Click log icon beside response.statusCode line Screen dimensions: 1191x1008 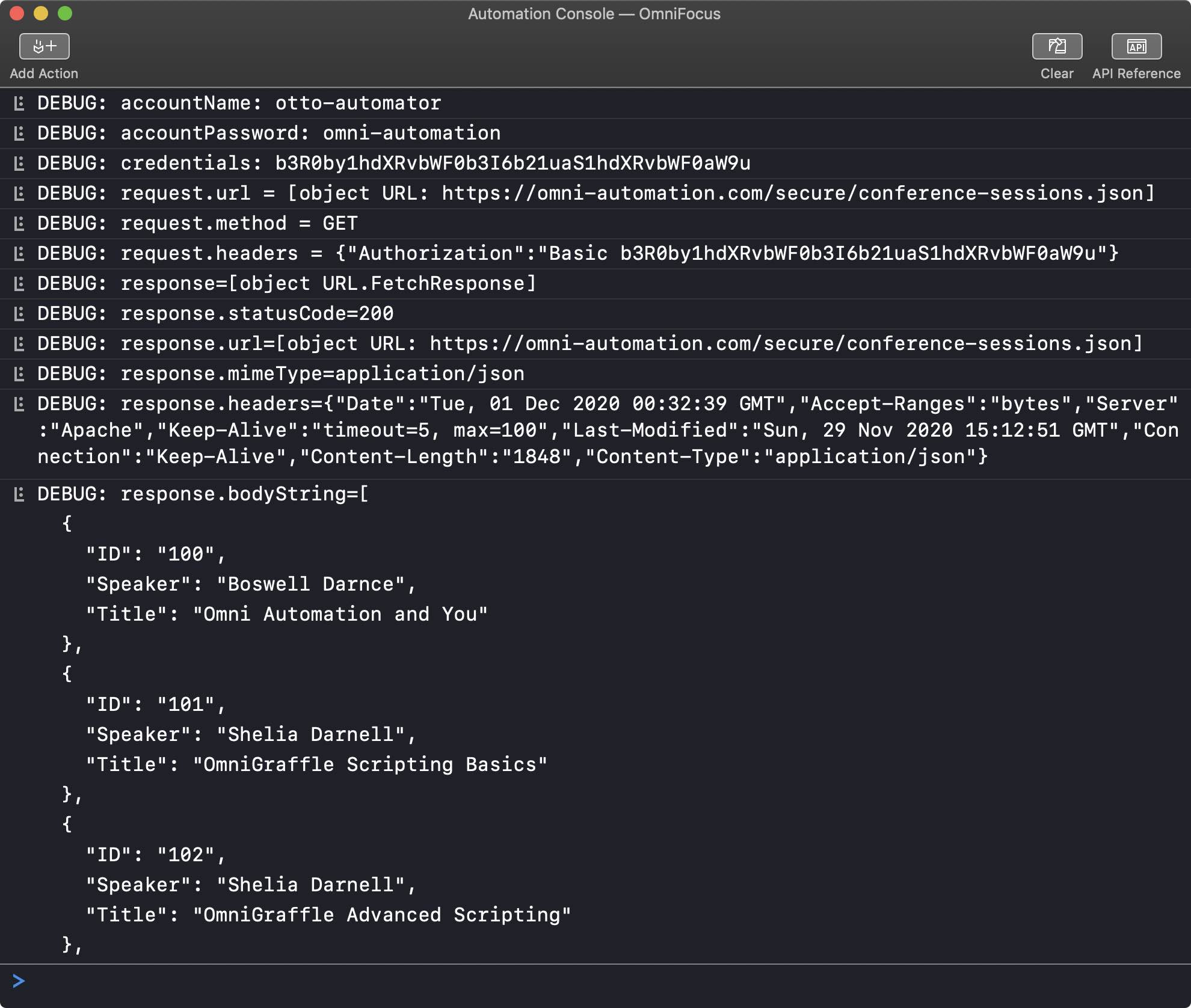tap(19, 314)
